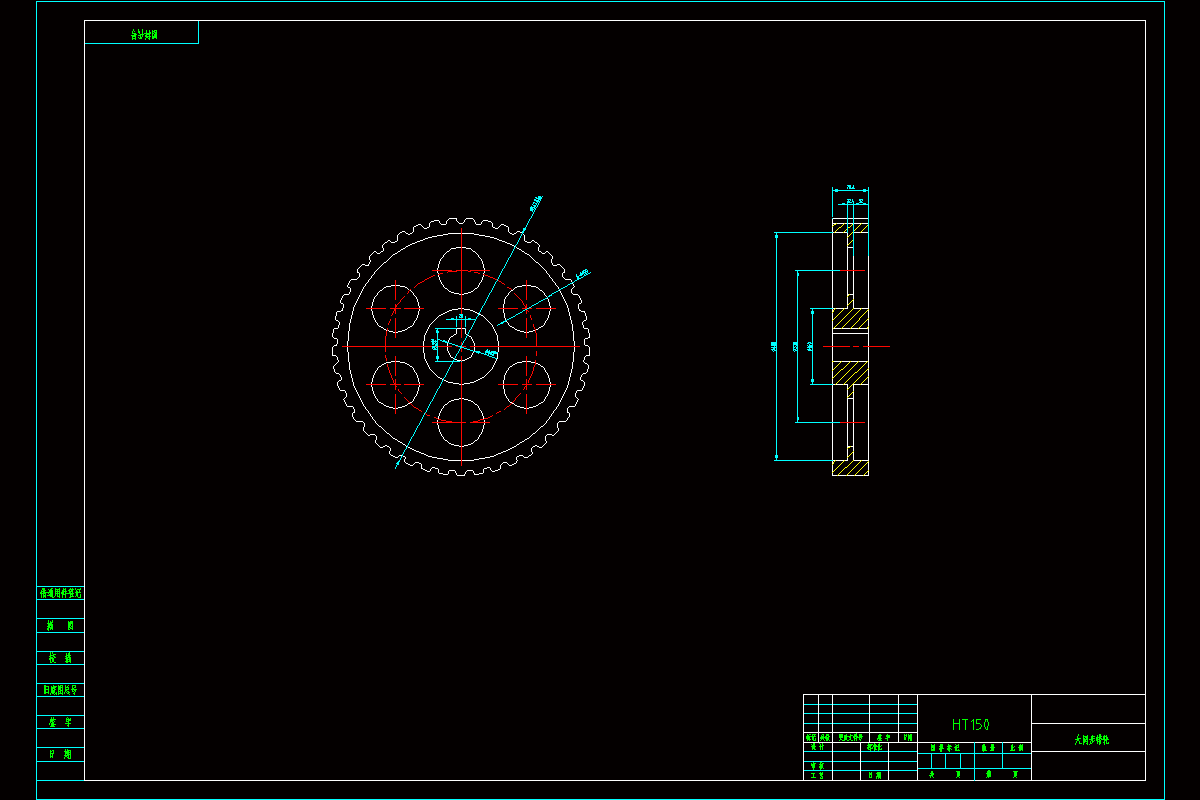Select the 更改文件号 column header

[x=850, y=737]
